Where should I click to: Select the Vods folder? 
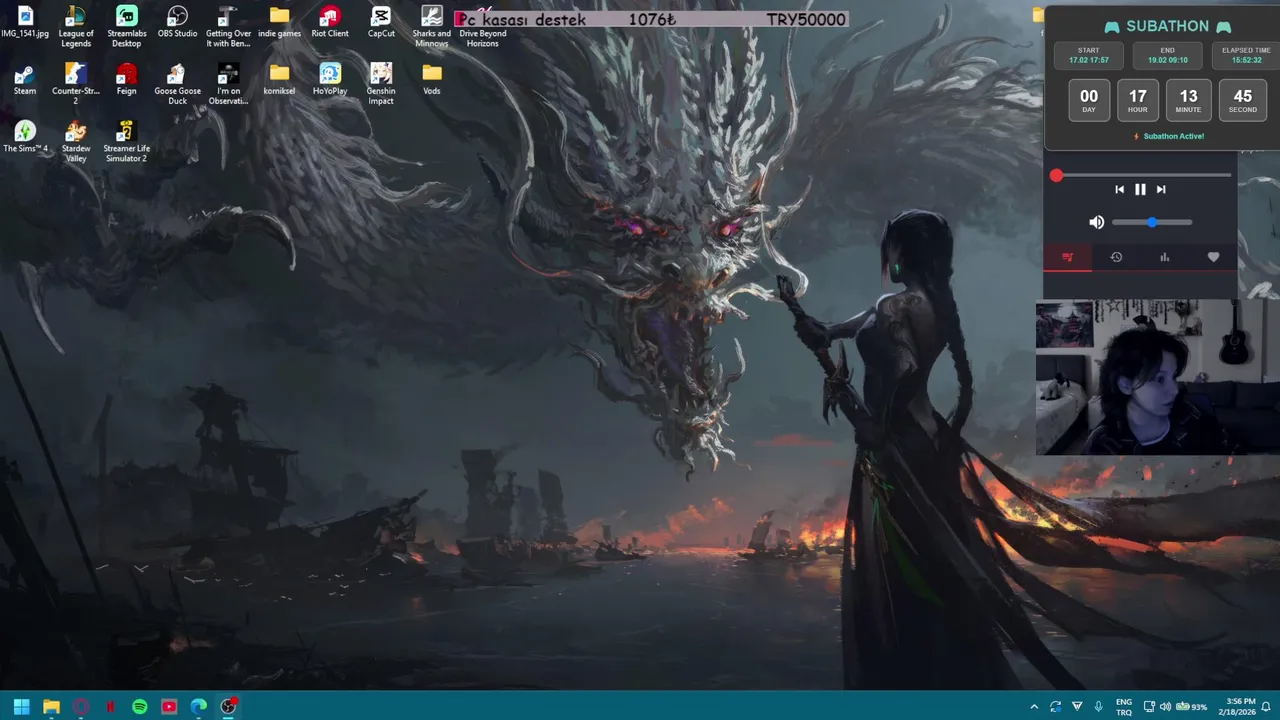coord(432,80)
